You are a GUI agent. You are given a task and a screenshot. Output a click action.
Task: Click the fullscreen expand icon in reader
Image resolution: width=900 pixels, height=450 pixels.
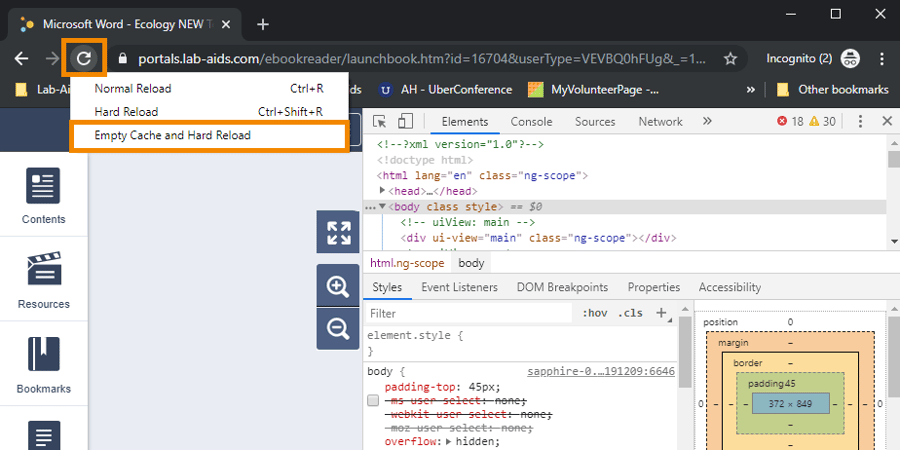[338, 233]
